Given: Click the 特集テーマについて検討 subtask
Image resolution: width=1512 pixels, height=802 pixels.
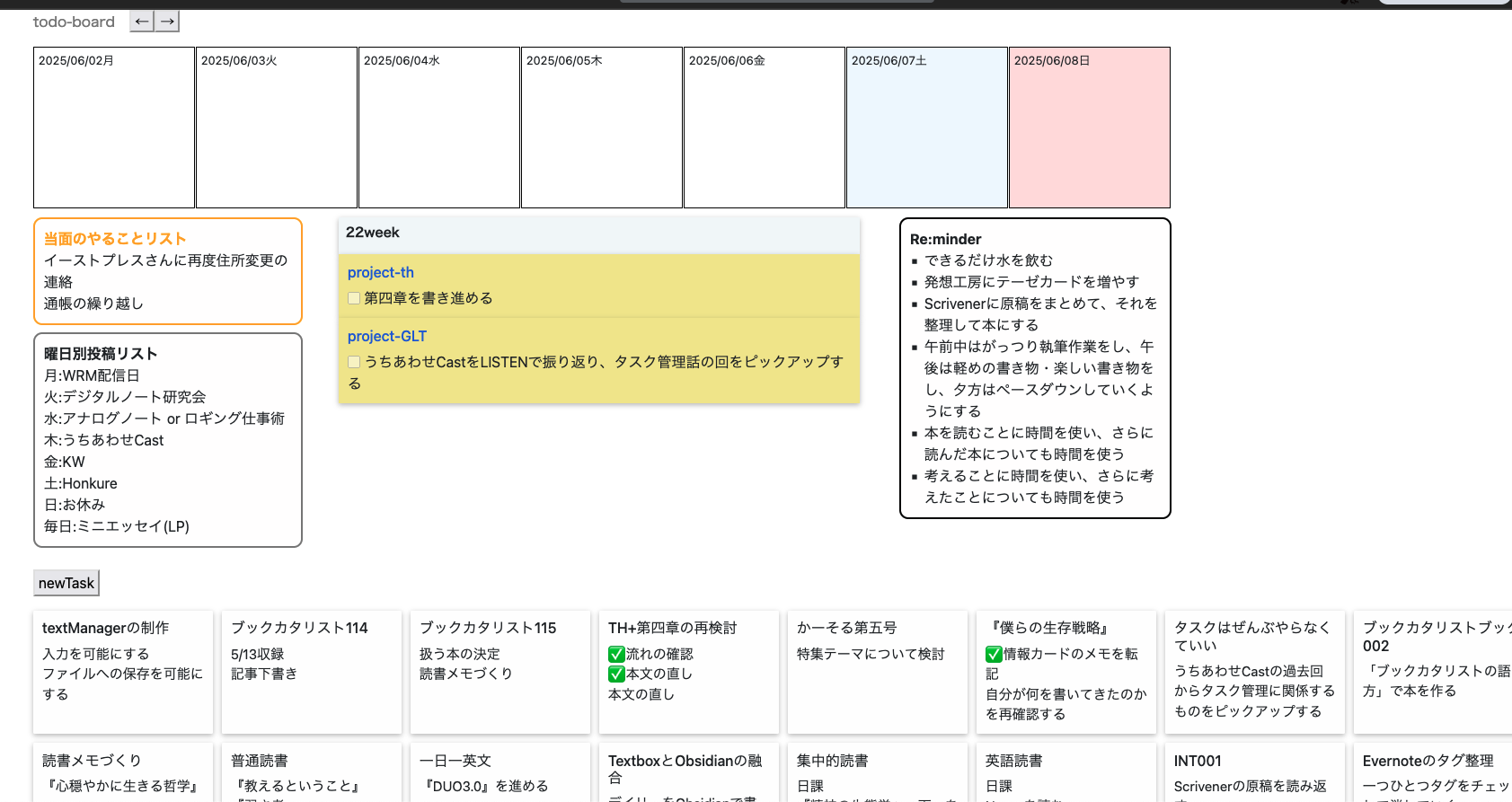Looking at the screenshot, I should point(871,654).
